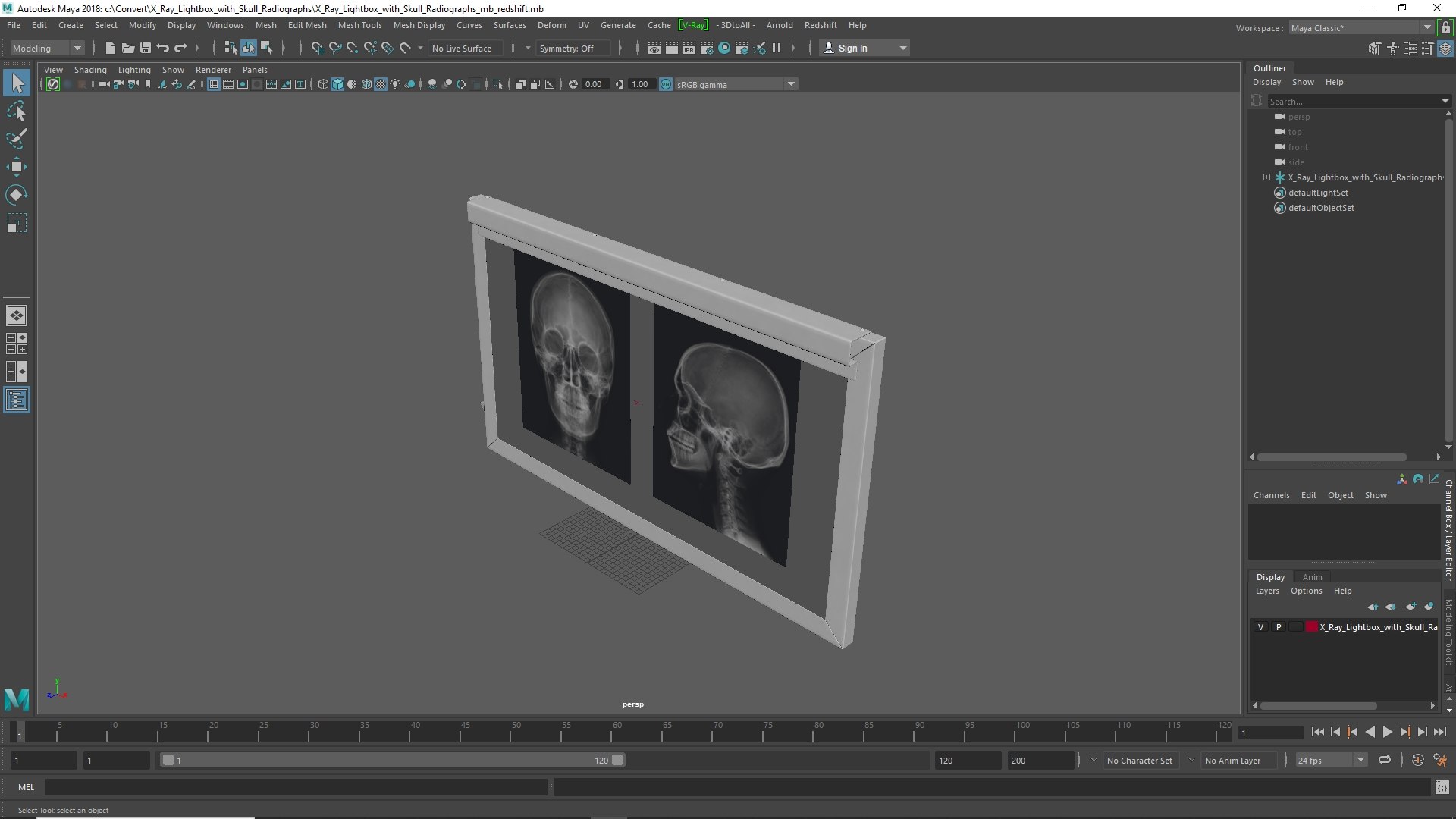Toggle auto keyframe
Screen dimensions: 1456x819
1417,760
